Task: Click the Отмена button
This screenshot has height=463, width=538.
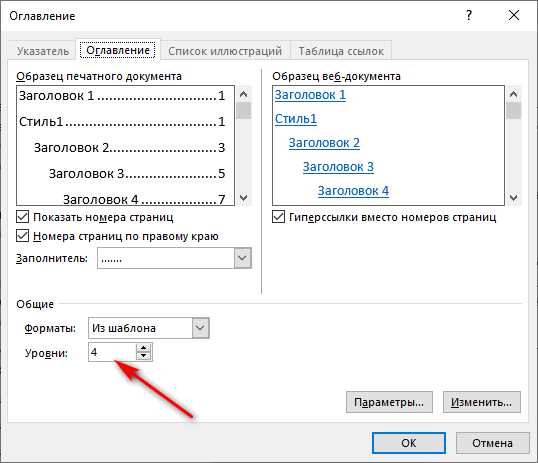Action: [x=492, y=443]
